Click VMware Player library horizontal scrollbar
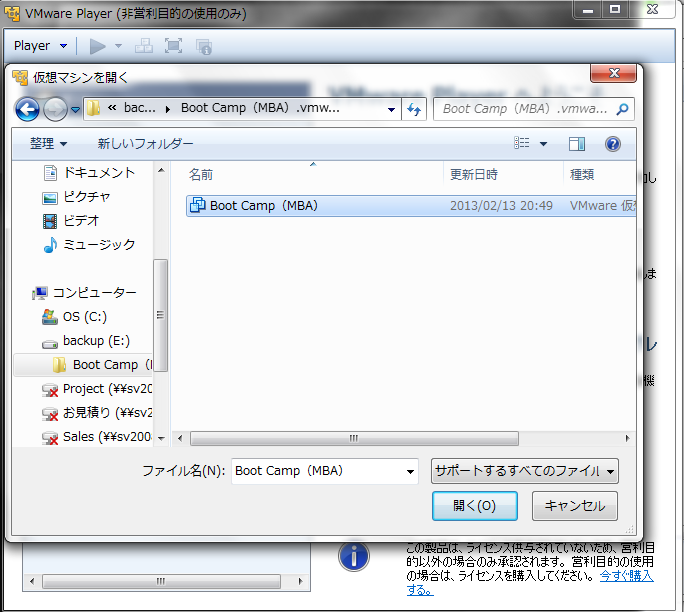This screenshot has width=684, height=612. click(161, 581)
